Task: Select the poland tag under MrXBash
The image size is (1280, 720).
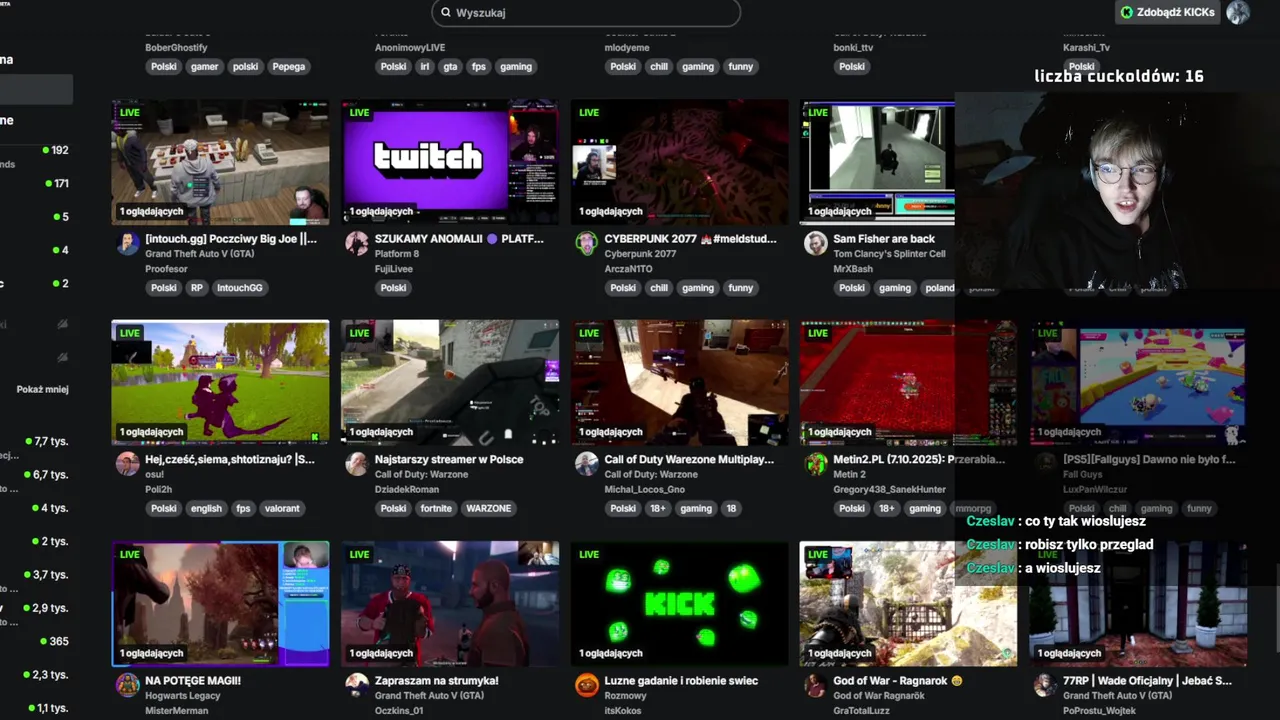Action: [x=940, y=288]
